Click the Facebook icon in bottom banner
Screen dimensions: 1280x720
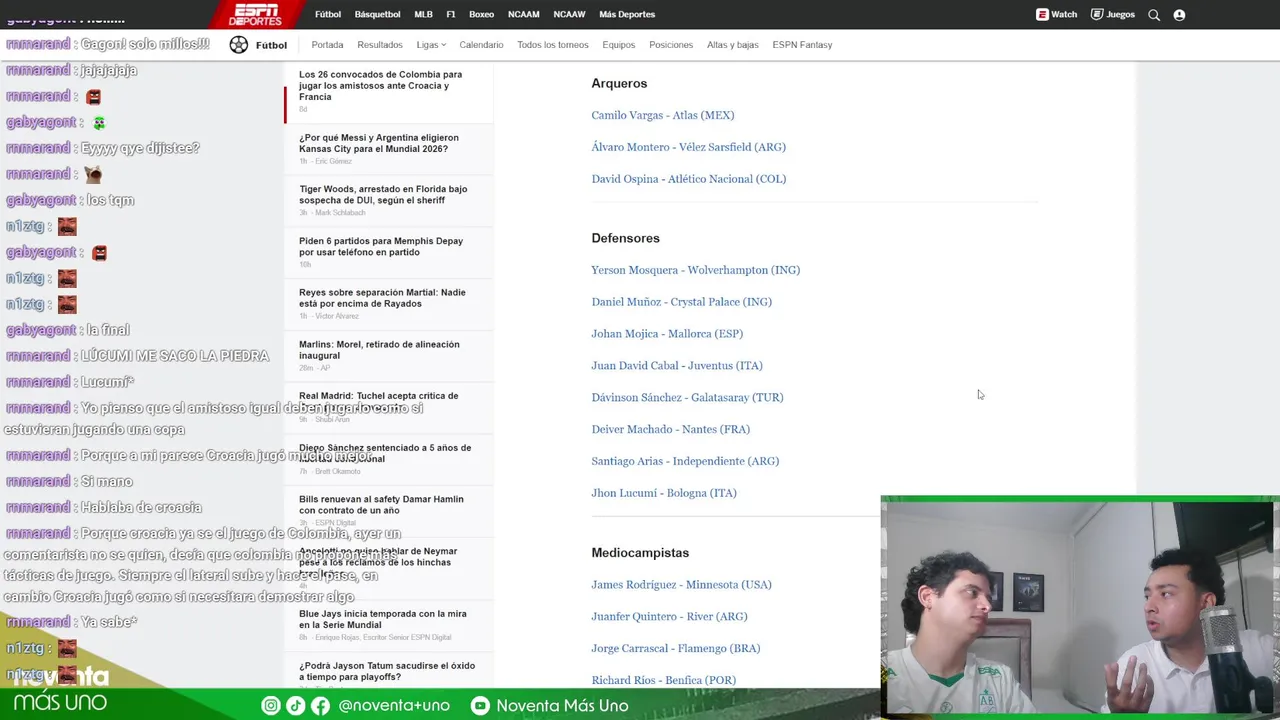320,705
